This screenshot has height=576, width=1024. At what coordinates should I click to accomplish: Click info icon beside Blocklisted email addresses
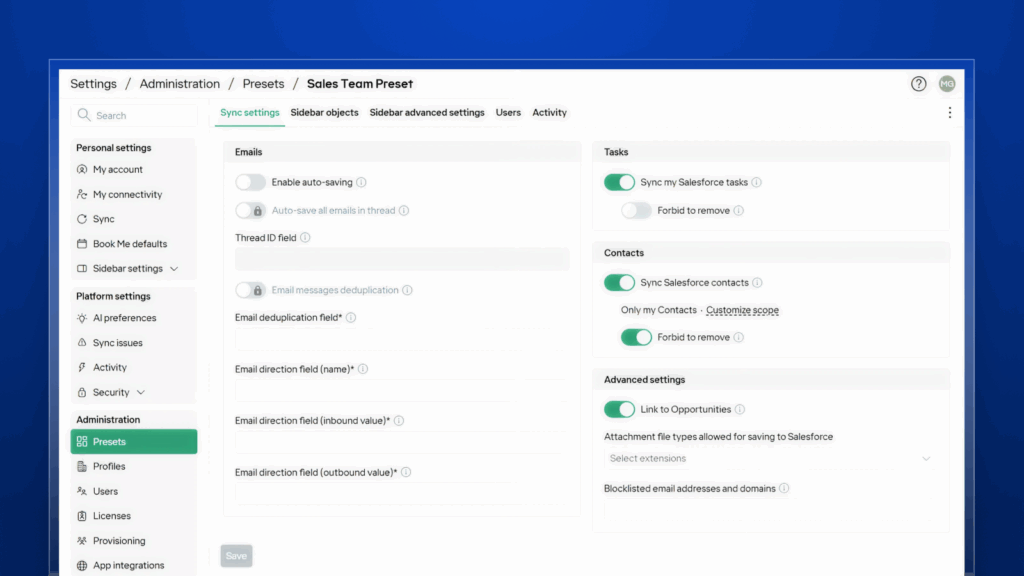(784, 489)
